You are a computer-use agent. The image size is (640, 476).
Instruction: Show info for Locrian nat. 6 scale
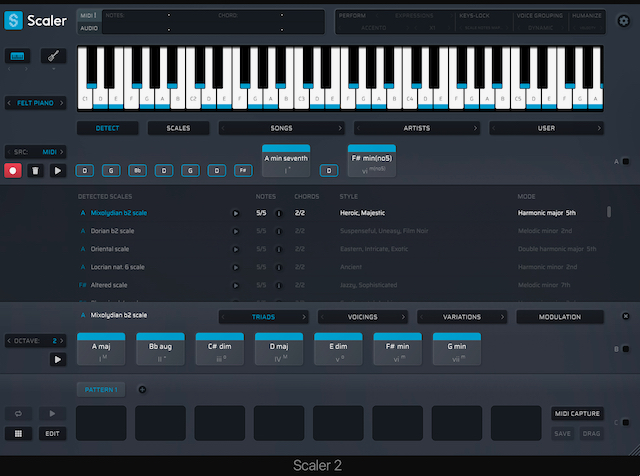(x=279, y=267)
